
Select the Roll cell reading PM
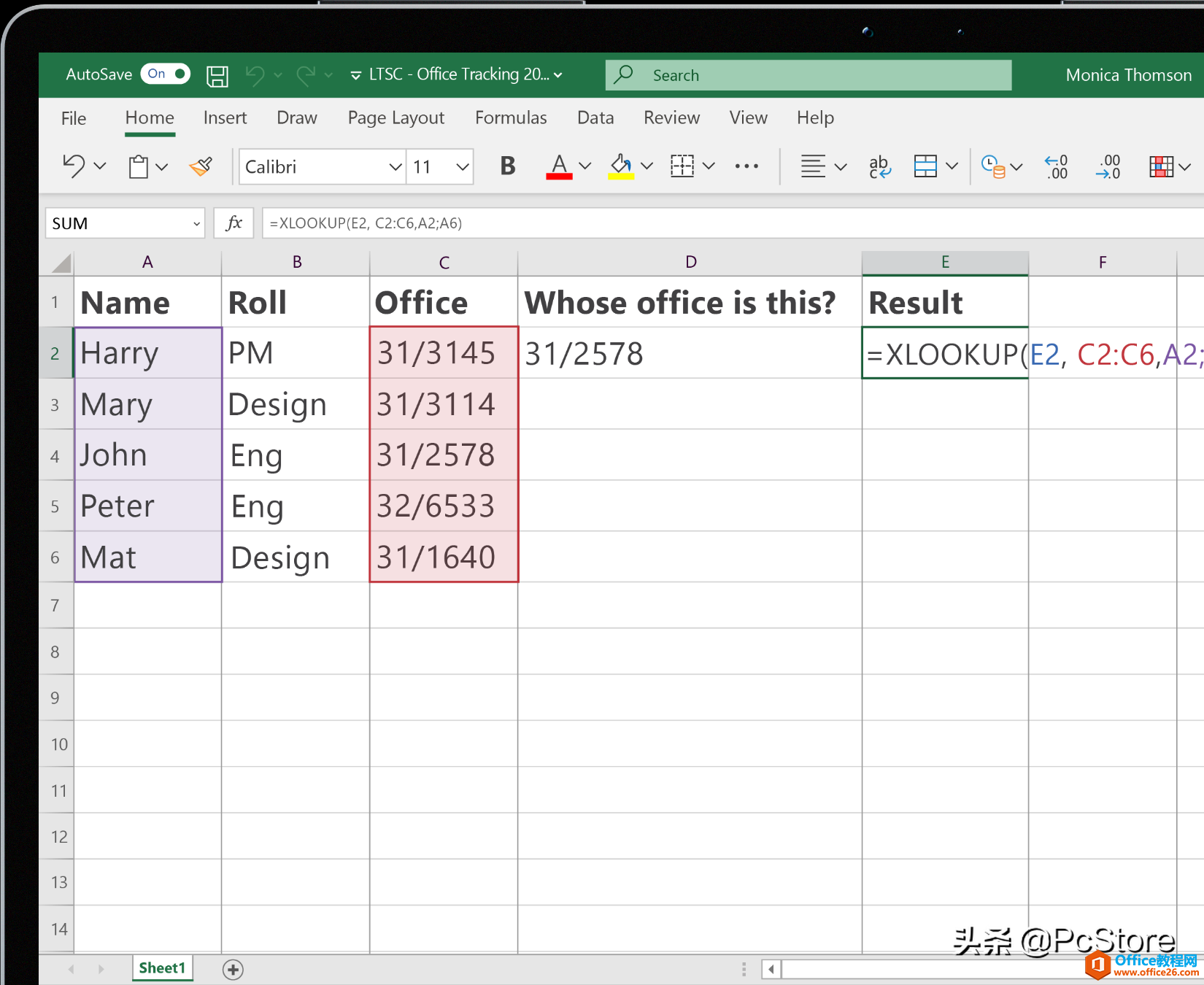click(296, 353)
